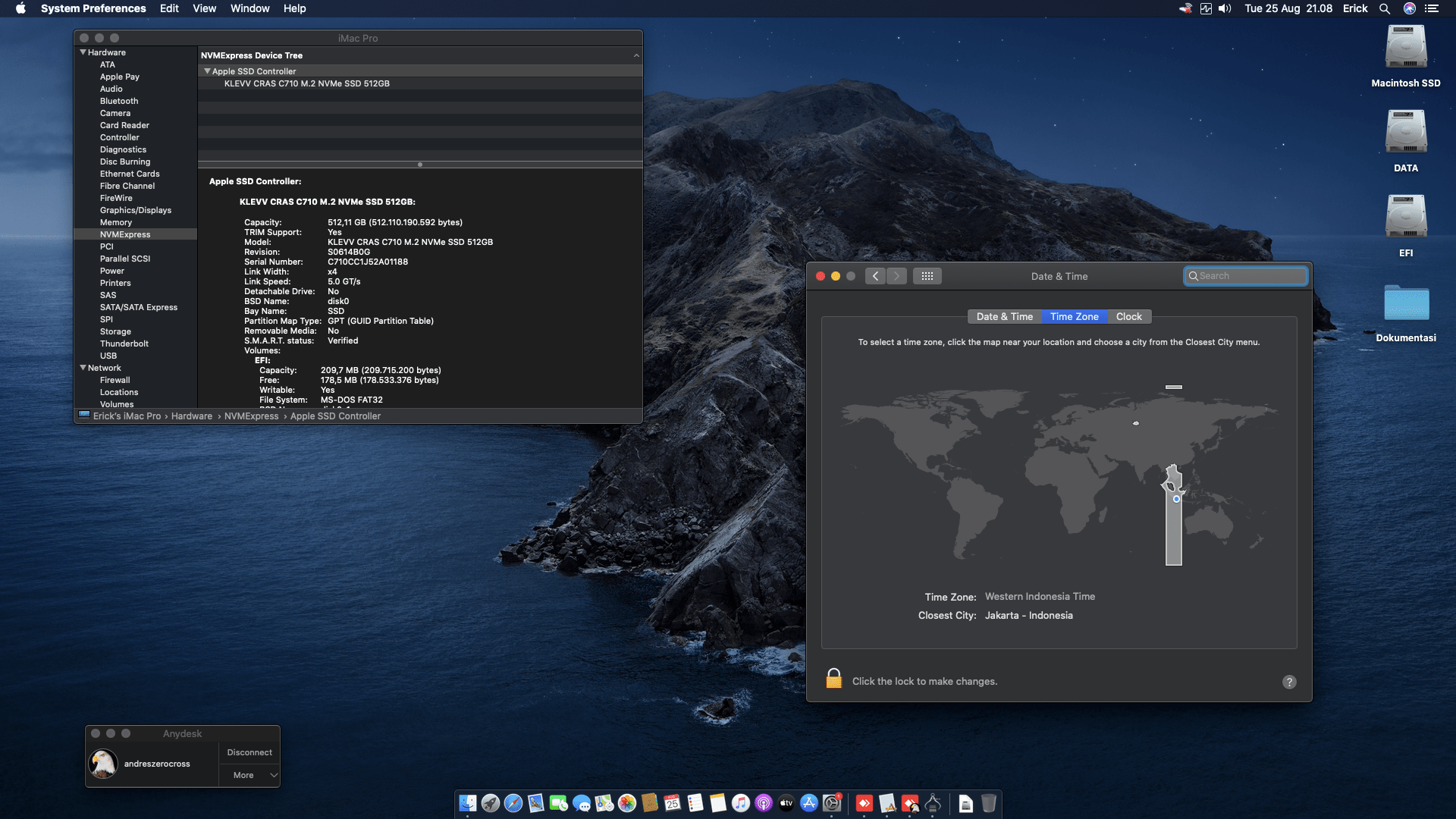Select the KLEVV CRAS C710 device row
Image resolution: width=1456 pixels, height=819 pixels.
(x=420, y=83)
